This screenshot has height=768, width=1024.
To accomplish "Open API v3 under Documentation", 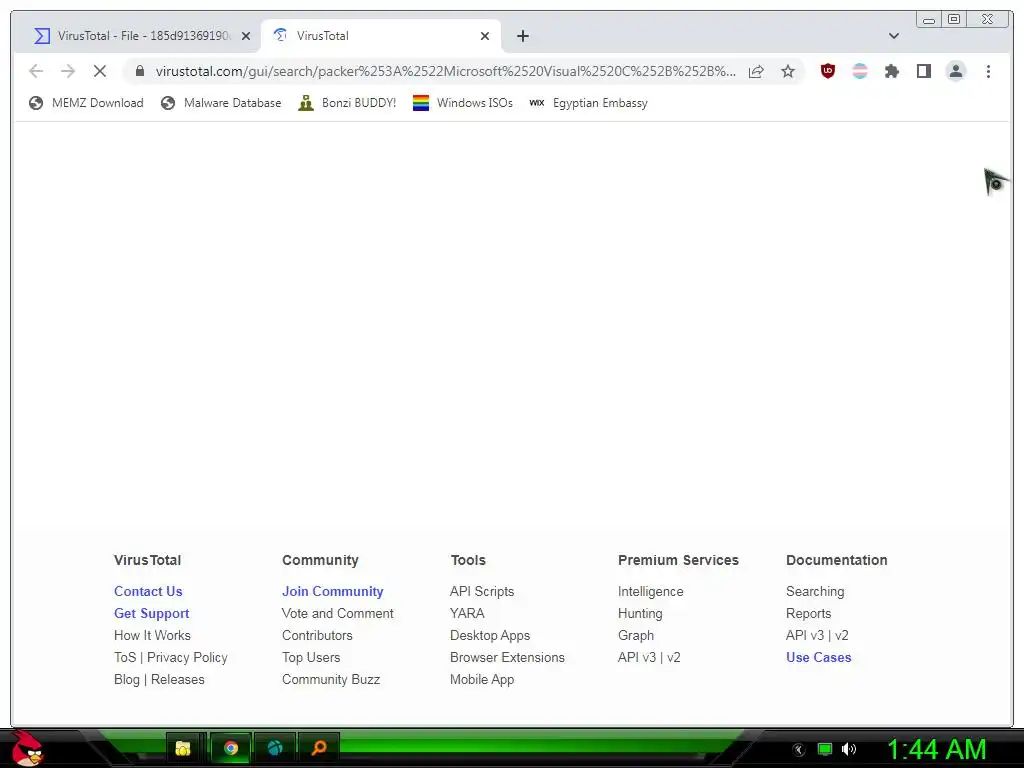I will click(x=805, y=635).
